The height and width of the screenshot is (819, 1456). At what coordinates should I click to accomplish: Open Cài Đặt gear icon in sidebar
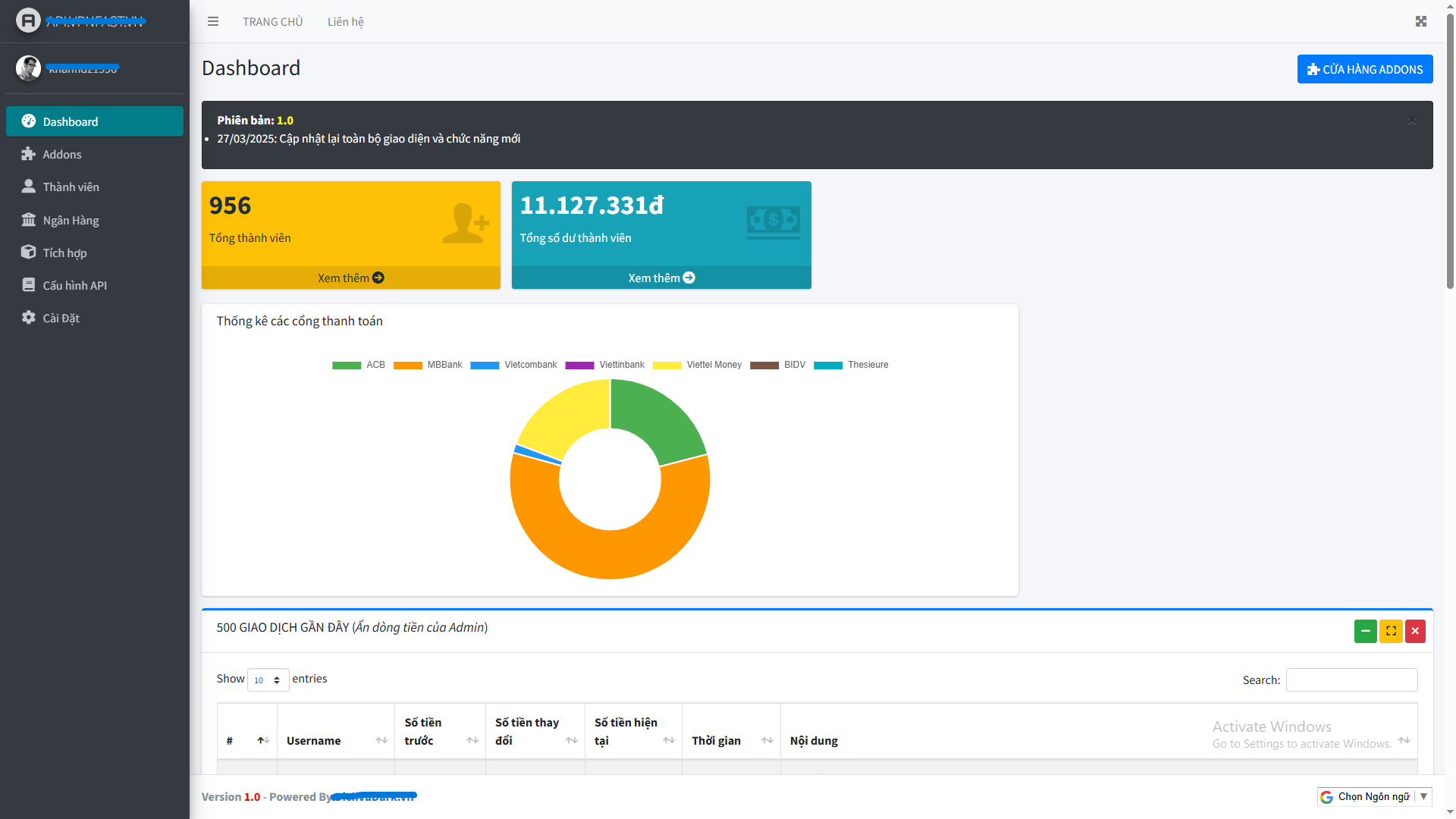click(x=29, y=318)
